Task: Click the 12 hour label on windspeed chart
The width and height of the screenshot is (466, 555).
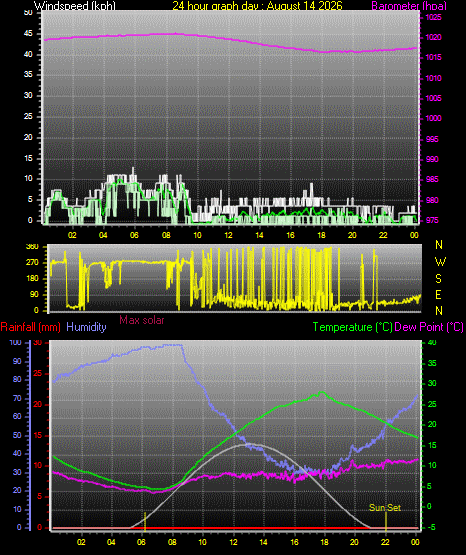Action: (228, 235)
